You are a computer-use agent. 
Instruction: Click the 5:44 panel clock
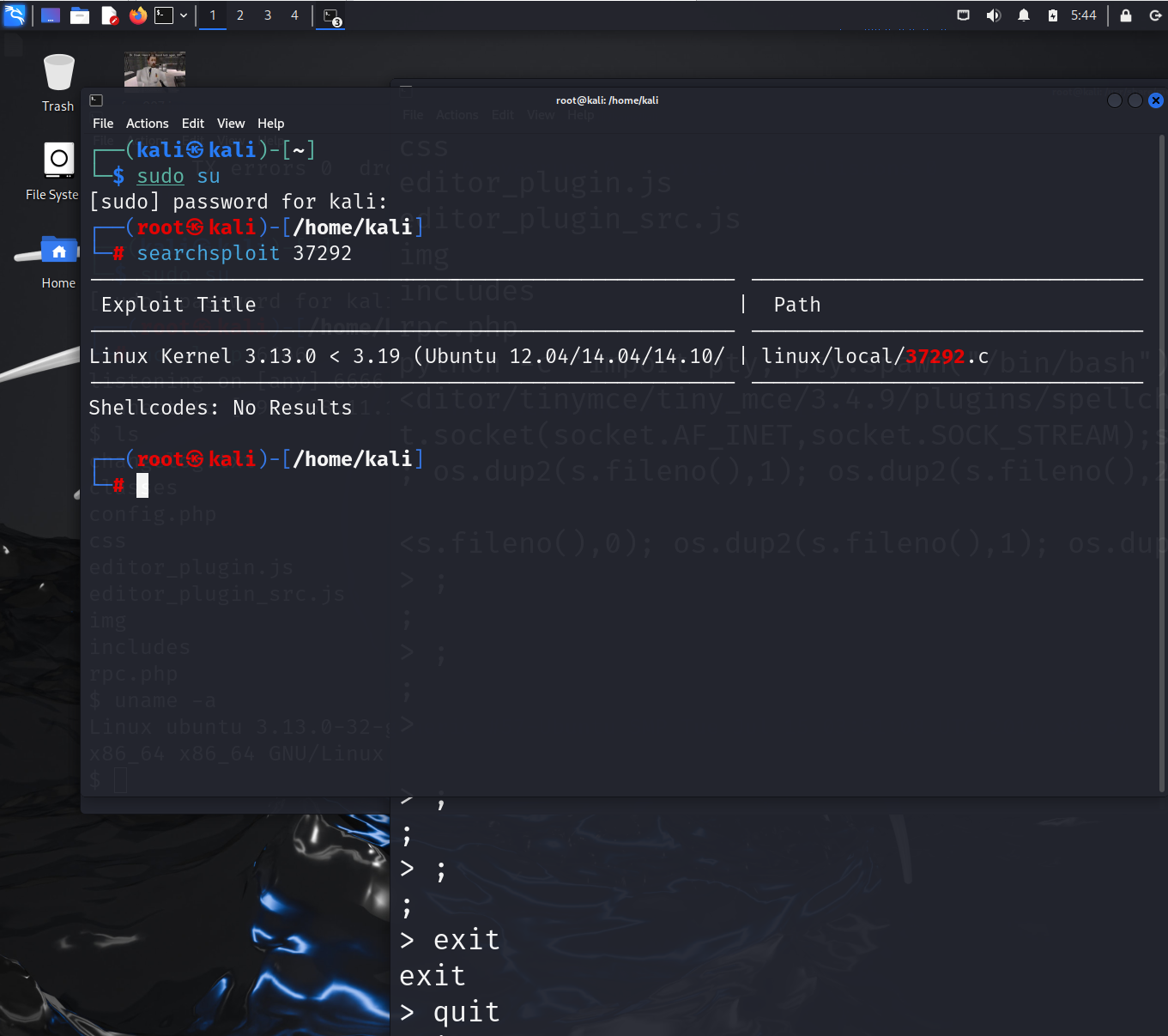(x=1083, y=15)
